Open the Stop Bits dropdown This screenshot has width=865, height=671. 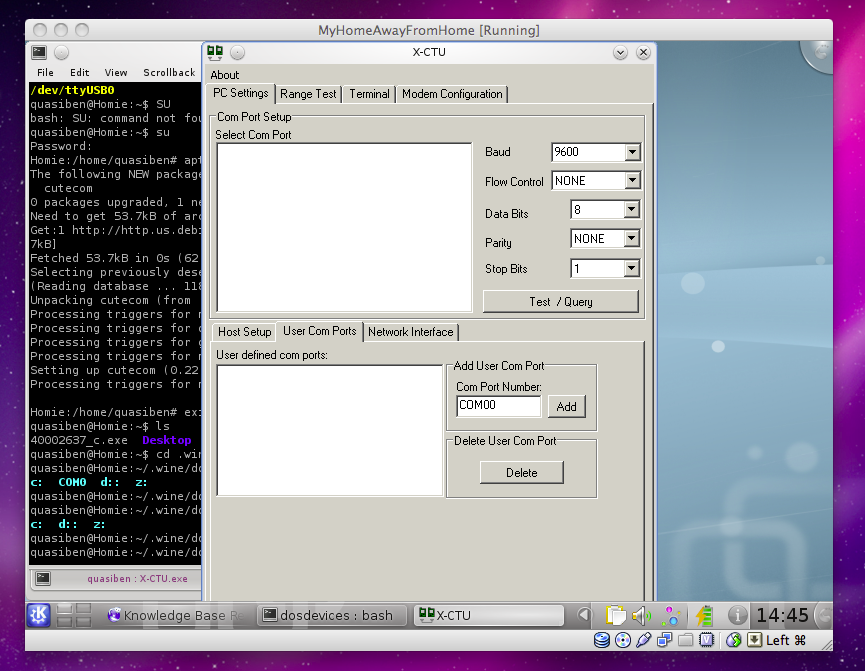632,268
